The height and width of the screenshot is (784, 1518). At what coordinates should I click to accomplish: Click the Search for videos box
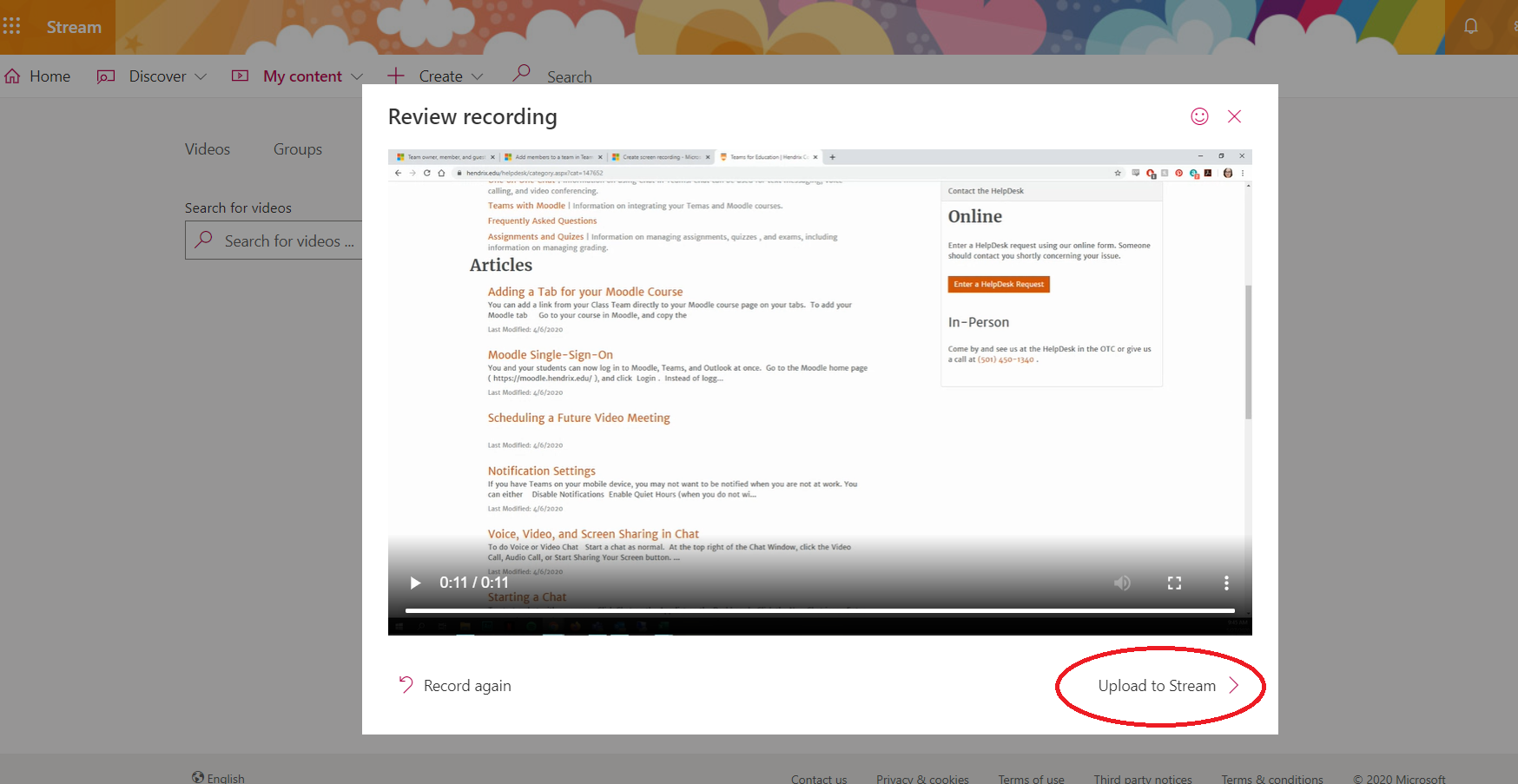point(274,240)
